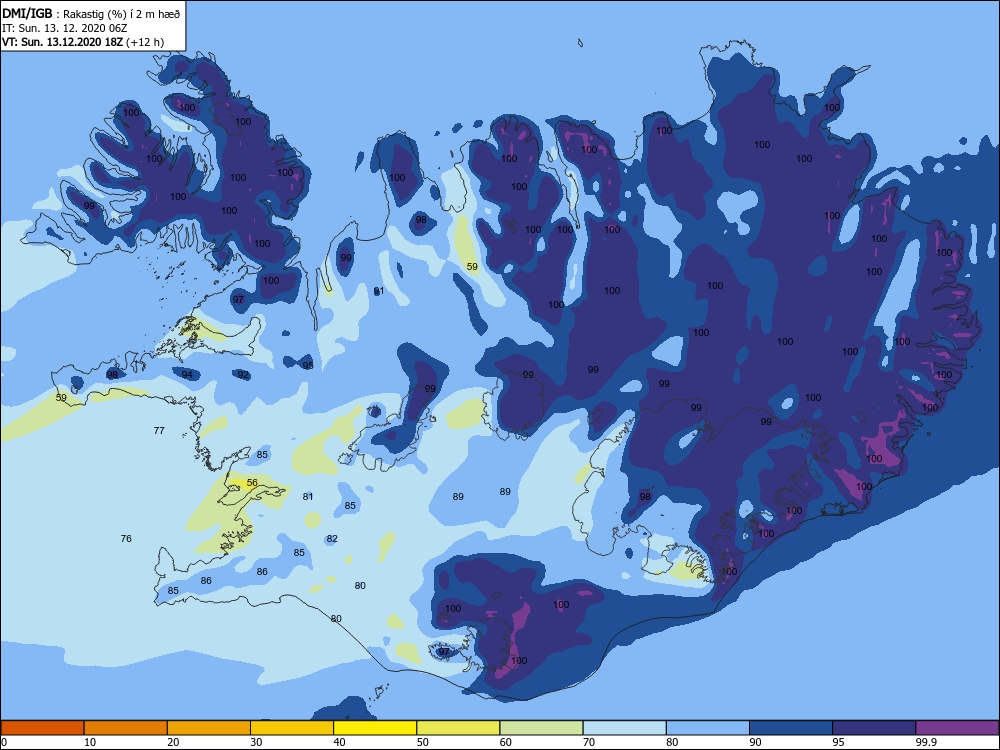
Task: Click the '10' tick label in the legend
Action: pos(90,742)
